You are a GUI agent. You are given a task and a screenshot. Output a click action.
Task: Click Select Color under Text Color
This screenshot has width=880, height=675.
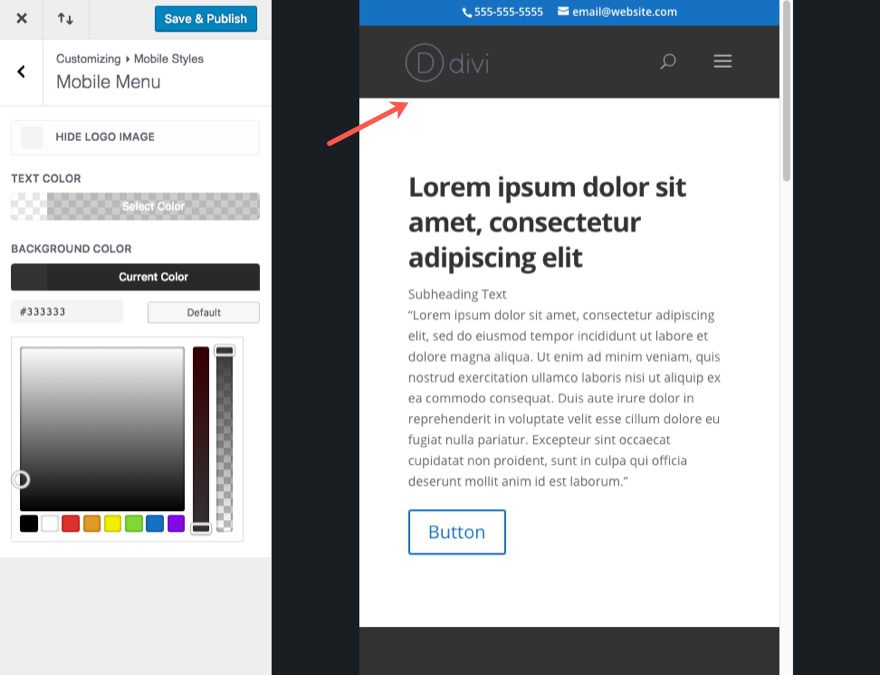pyautogui.click(x=135, y=207)
